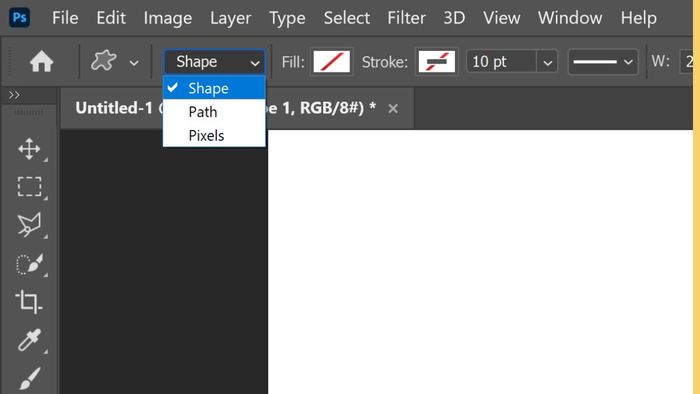Select the Move tool
This screenshot has height=394, width=700.
29,149
